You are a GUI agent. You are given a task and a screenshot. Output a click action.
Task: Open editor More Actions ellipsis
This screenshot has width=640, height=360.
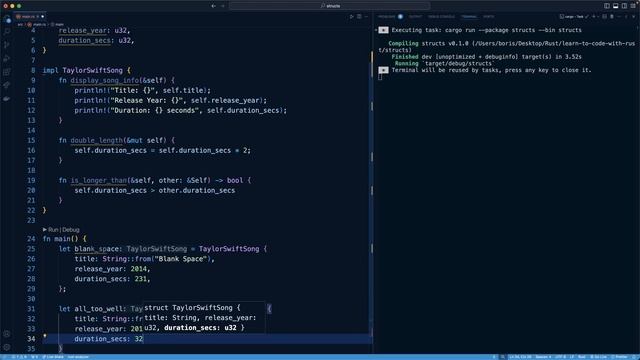366,17
